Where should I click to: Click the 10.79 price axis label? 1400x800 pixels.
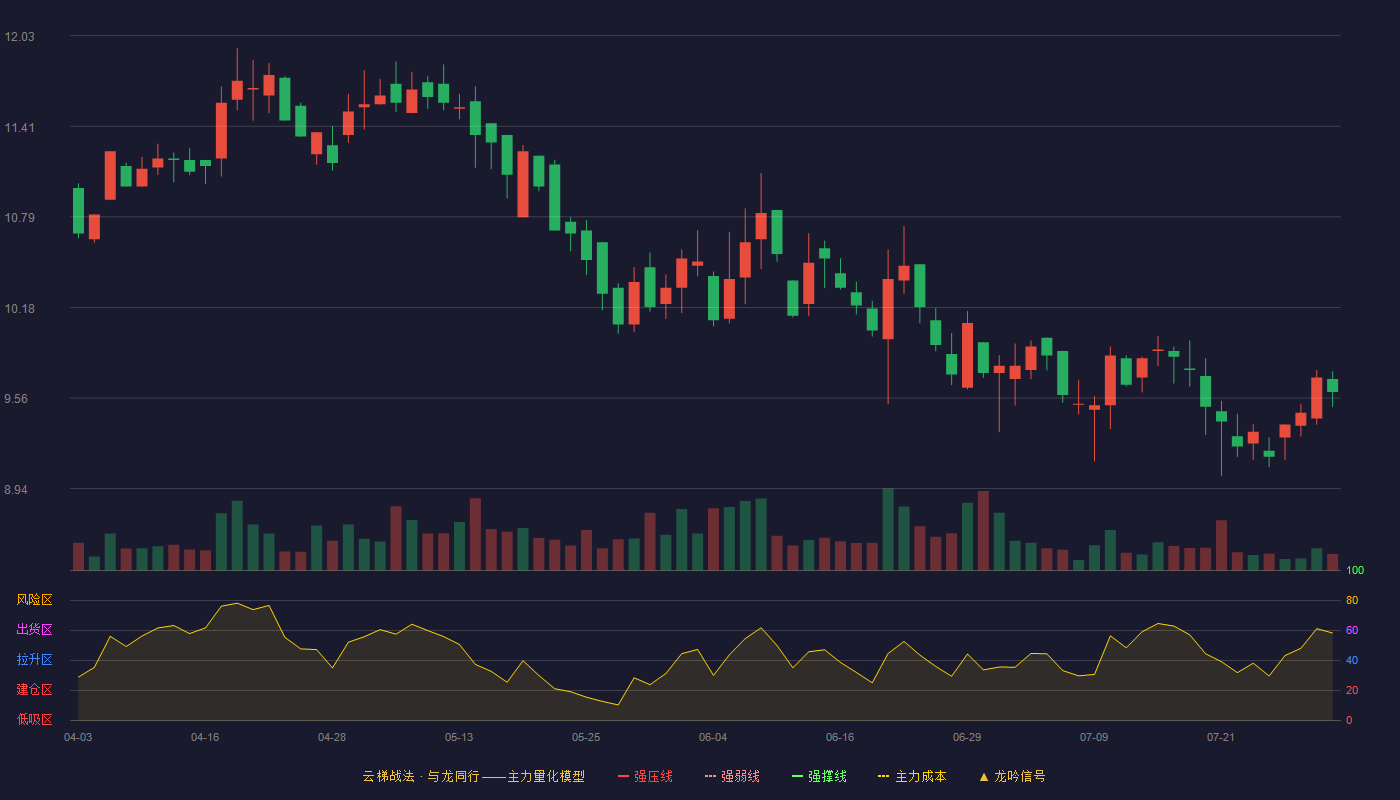[x=19, y=218]
